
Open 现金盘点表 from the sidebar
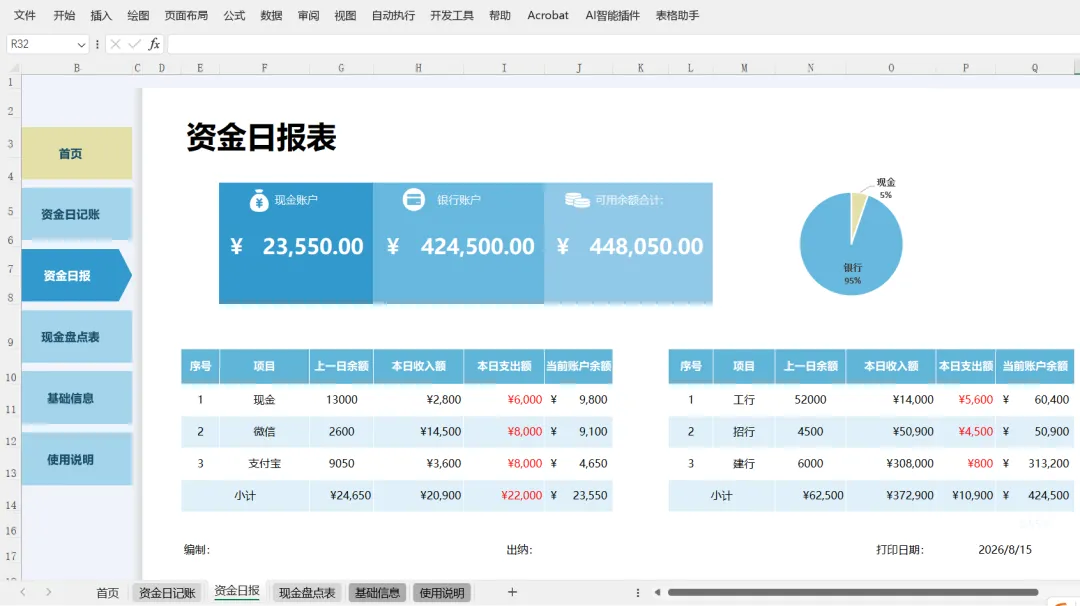point(76,337)
